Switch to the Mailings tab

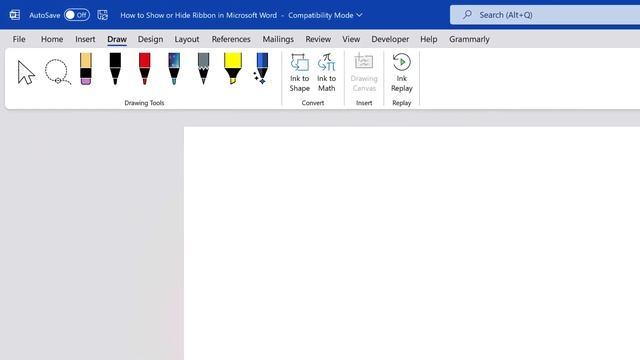pyautogui.click(x=278, y=39)
